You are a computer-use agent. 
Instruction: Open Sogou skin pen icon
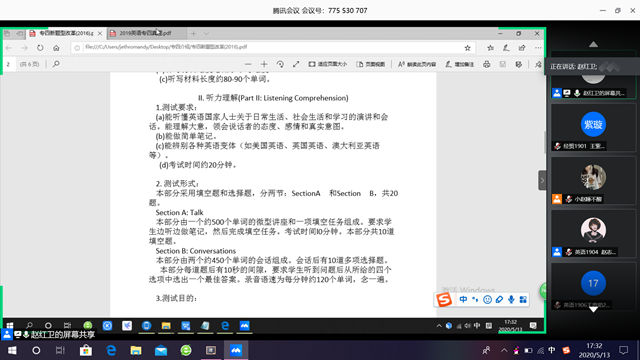click(499, 300)
